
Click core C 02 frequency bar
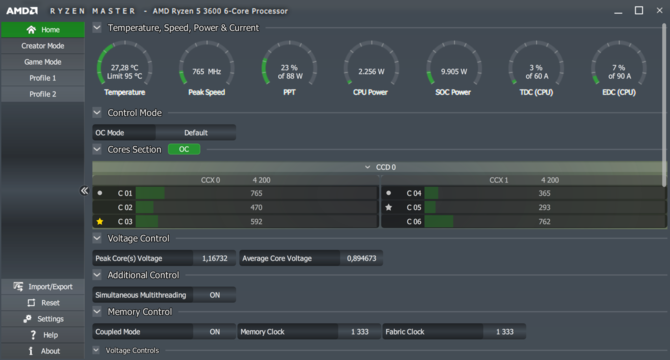[x=256, y=207]
